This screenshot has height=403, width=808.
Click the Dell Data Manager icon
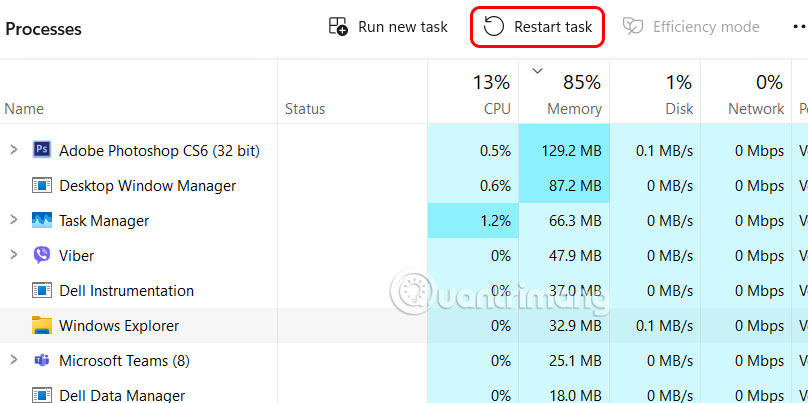[42, 395]
